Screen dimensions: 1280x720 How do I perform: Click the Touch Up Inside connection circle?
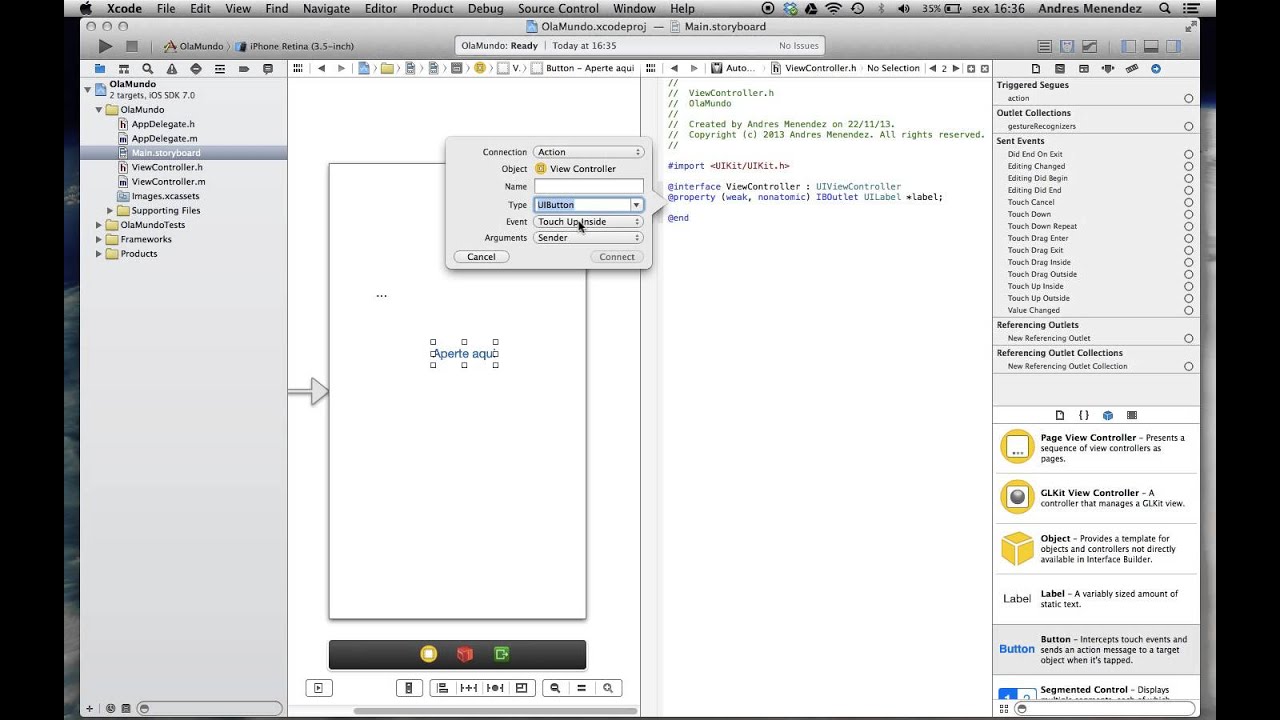click(x=1188, y=286)
